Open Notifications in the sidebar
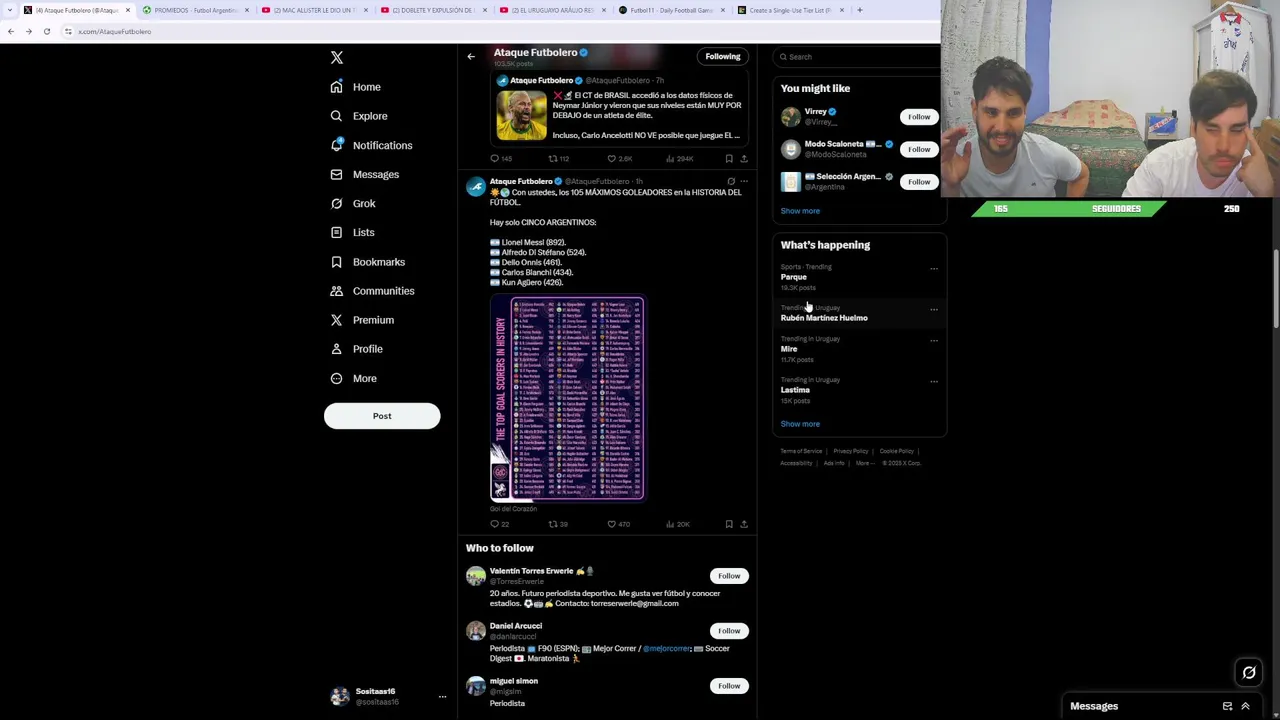 [x=371, y=145]
